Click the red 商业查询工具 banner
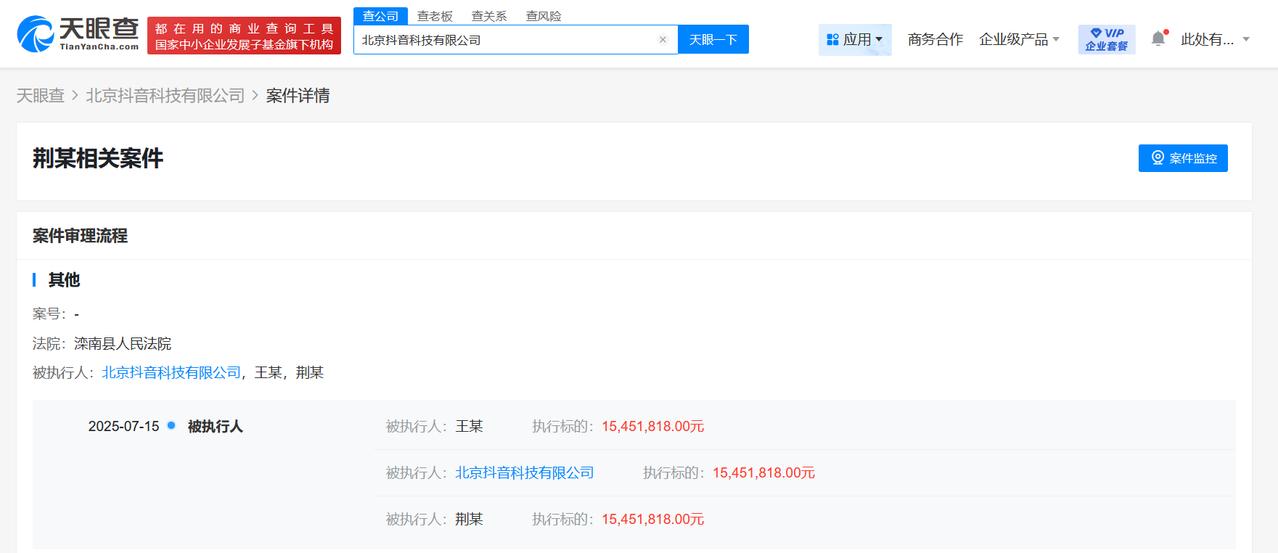 click(x=244, y=36)
